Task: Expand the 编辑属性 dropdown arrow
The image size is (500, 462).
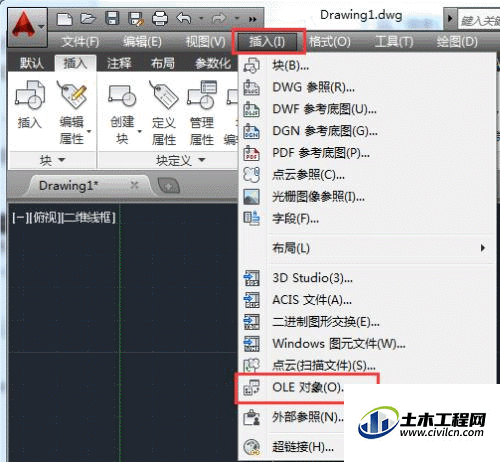Action: (x=89, y=131)
